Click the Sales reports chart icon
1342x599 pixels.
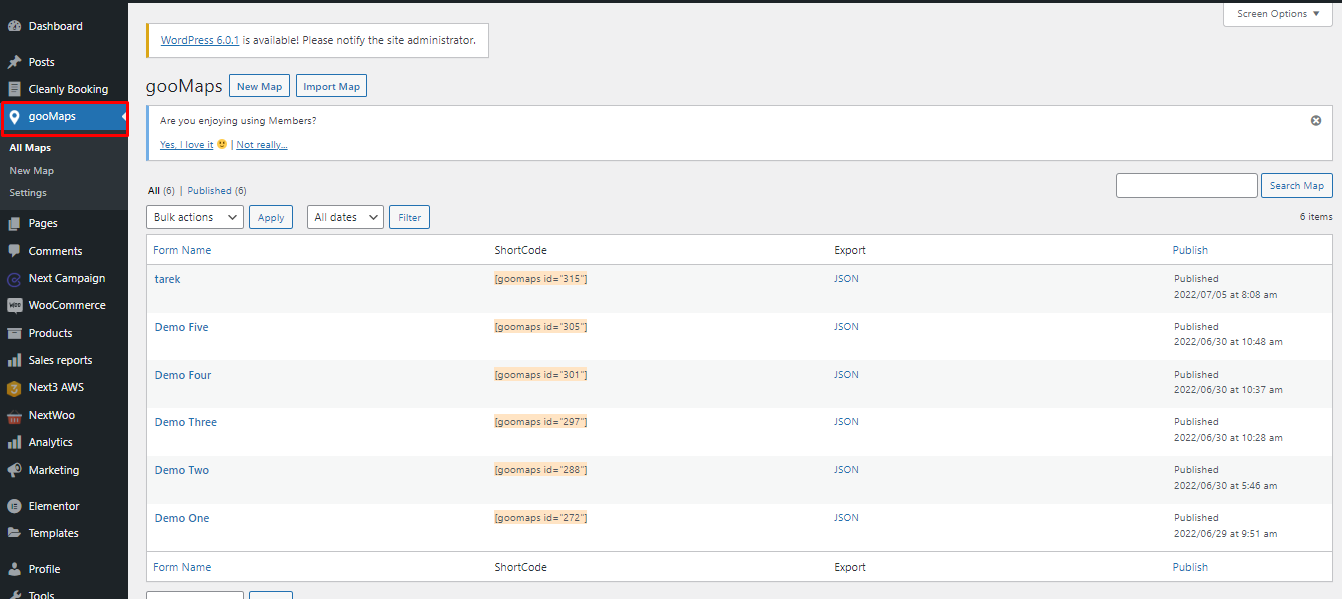tap(14, 360)
